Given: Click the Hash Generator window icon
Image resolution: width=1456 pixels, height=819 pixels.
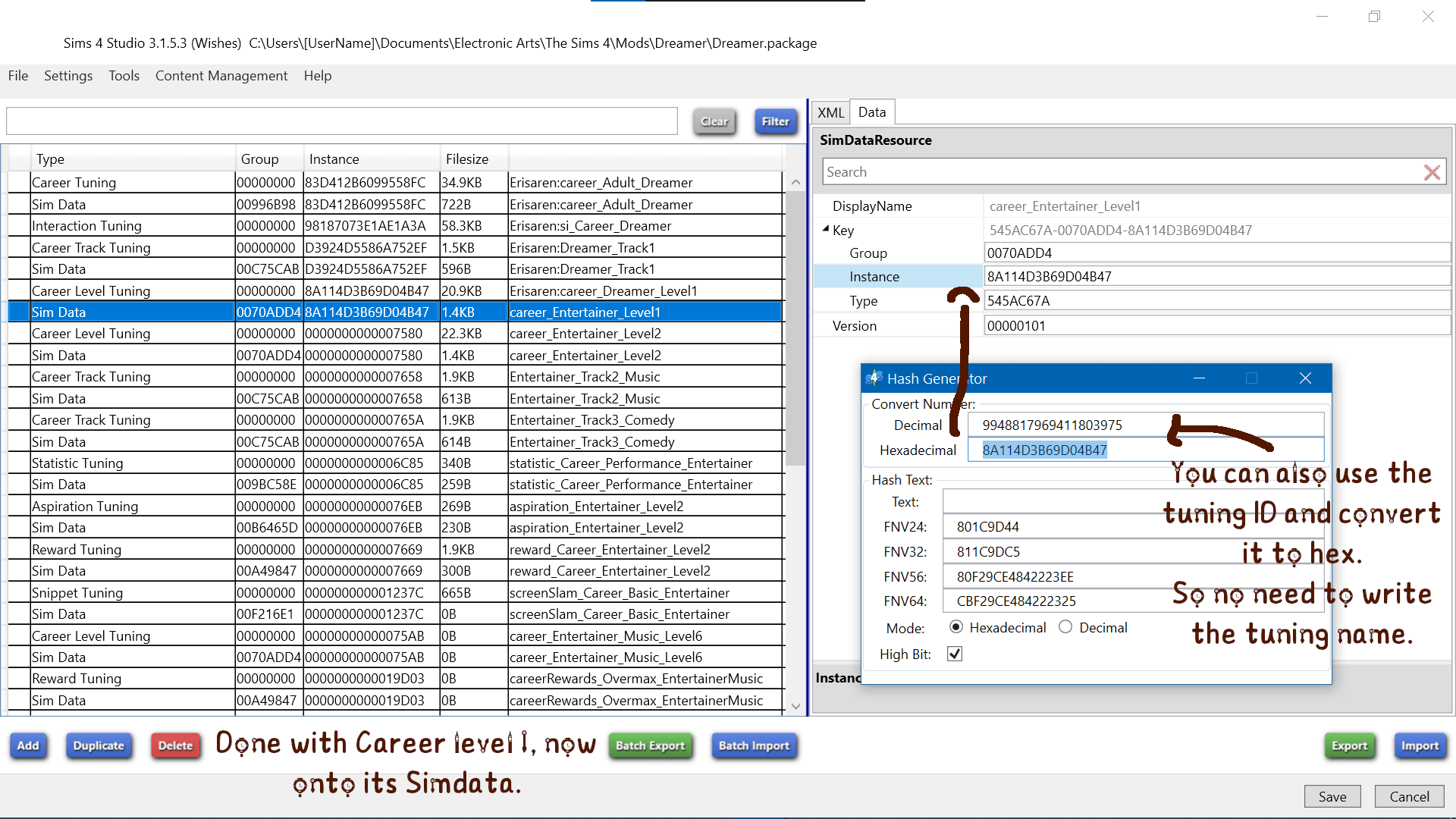Looking at the screenshot, I should (x=874, y=378).
